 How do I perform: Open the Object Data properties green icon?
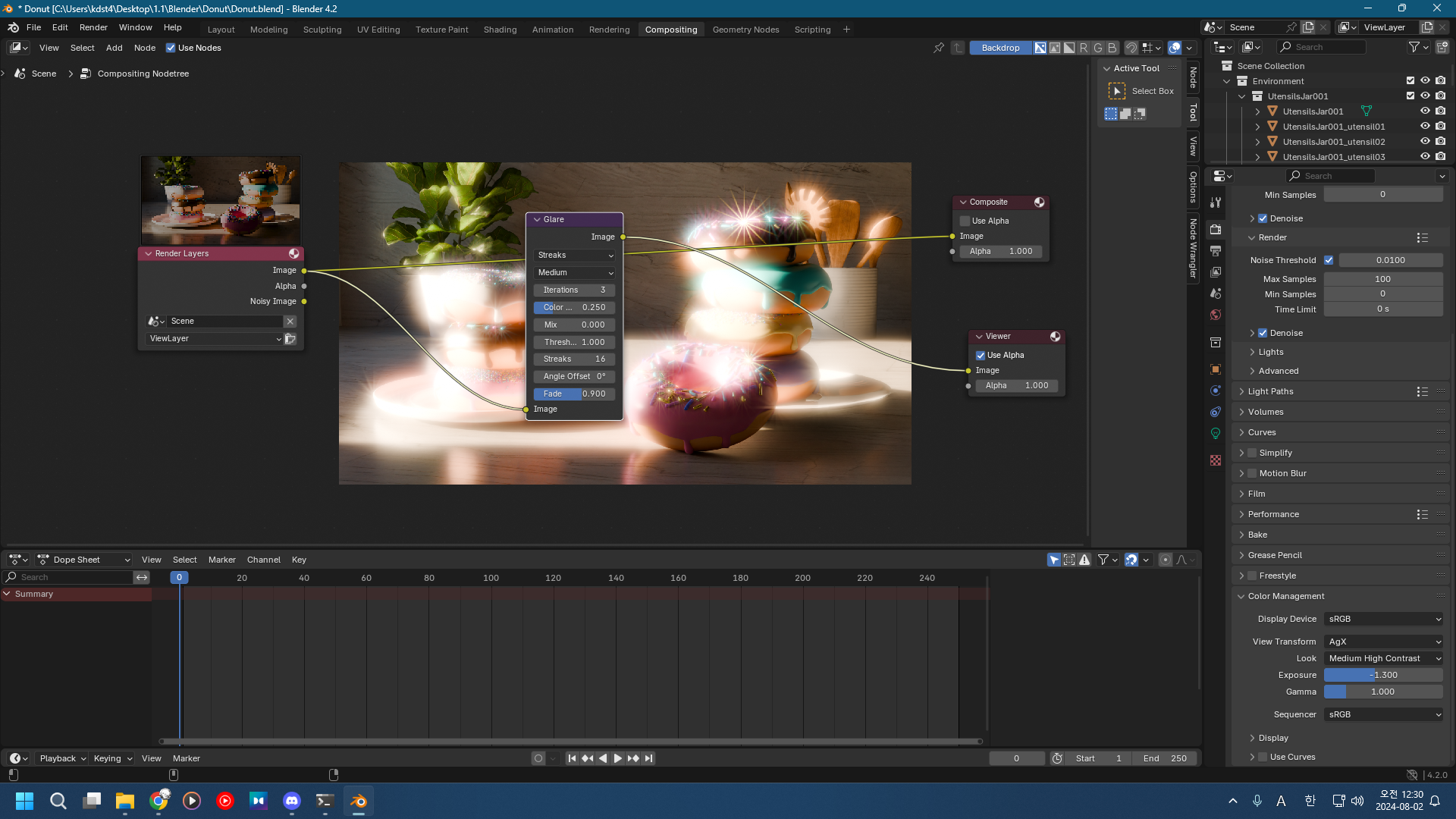pyautogui.click(x=1216, y=433)
